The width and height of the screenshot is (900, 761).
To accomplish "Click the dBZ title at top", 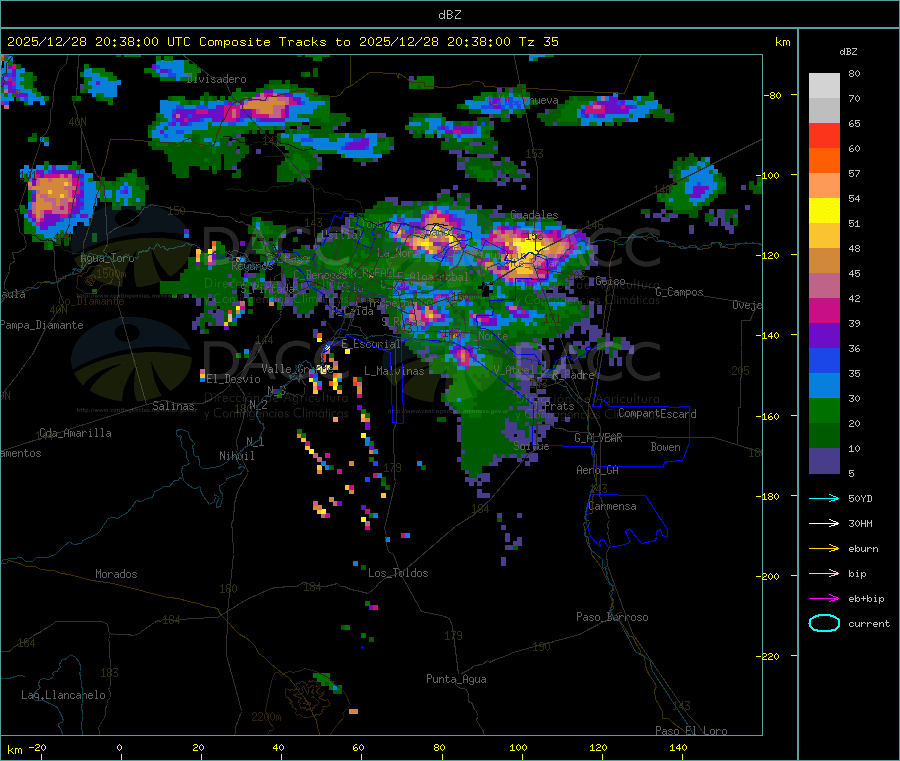I will (449, 15).
